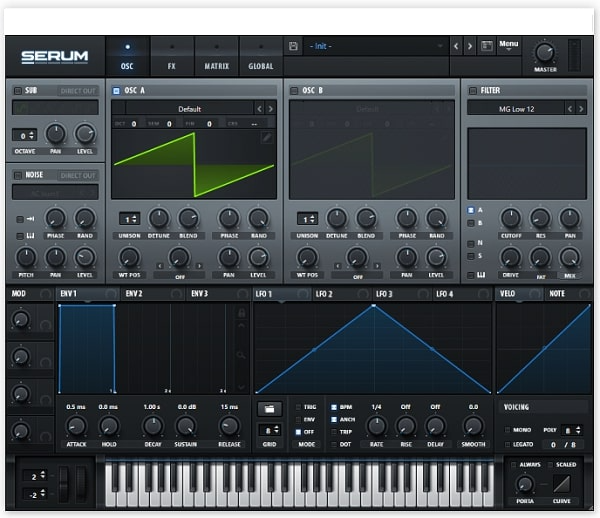Switch to the GLOBAL tab
600x518 pixels.
point(261,56)
